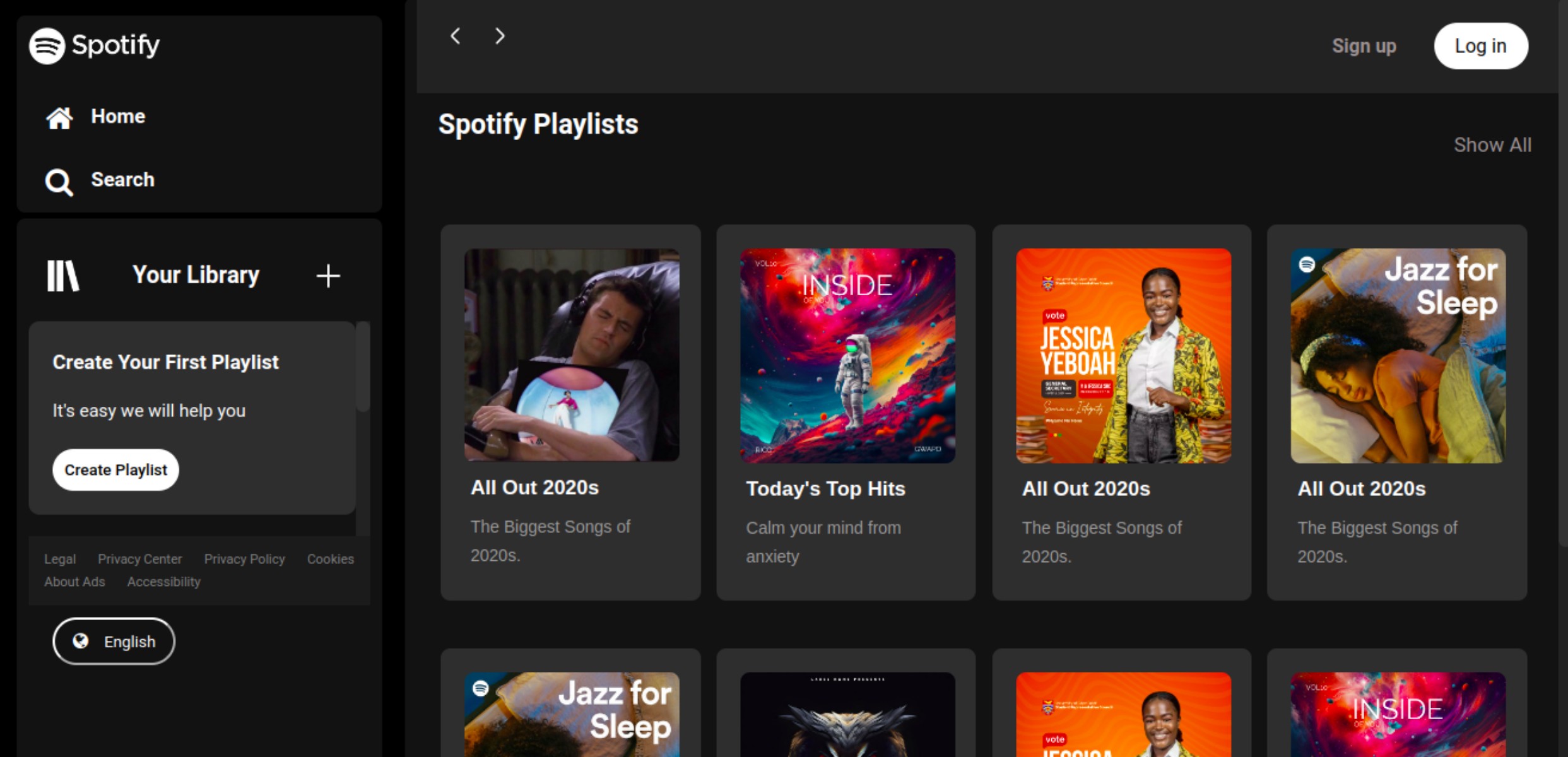Click the Your Library books icon

point(63,276)
